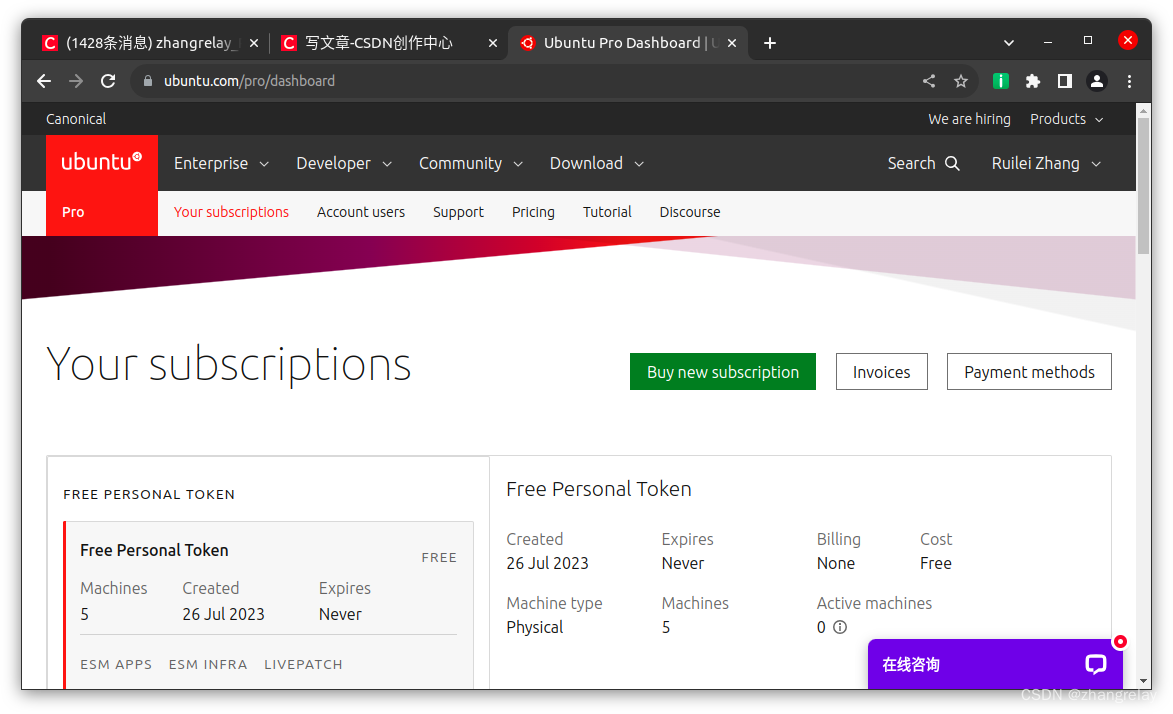The height and width of the screenshot is (714, 1173).
Task: Click the ubuntu logo
Action: pos(102,162)
